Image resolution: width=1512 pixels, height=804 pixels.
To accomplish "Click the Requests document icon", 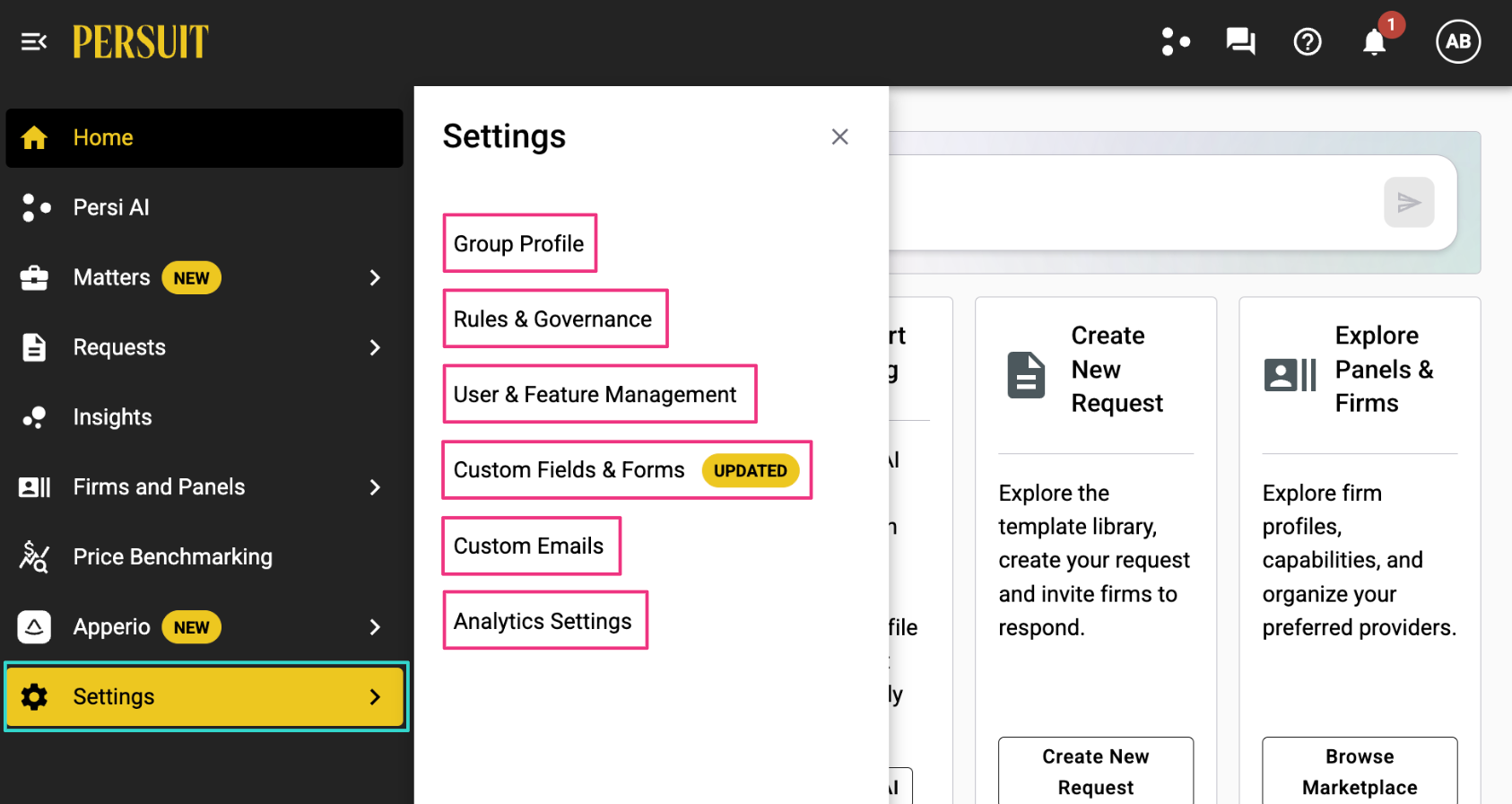I will pos(34,347).
